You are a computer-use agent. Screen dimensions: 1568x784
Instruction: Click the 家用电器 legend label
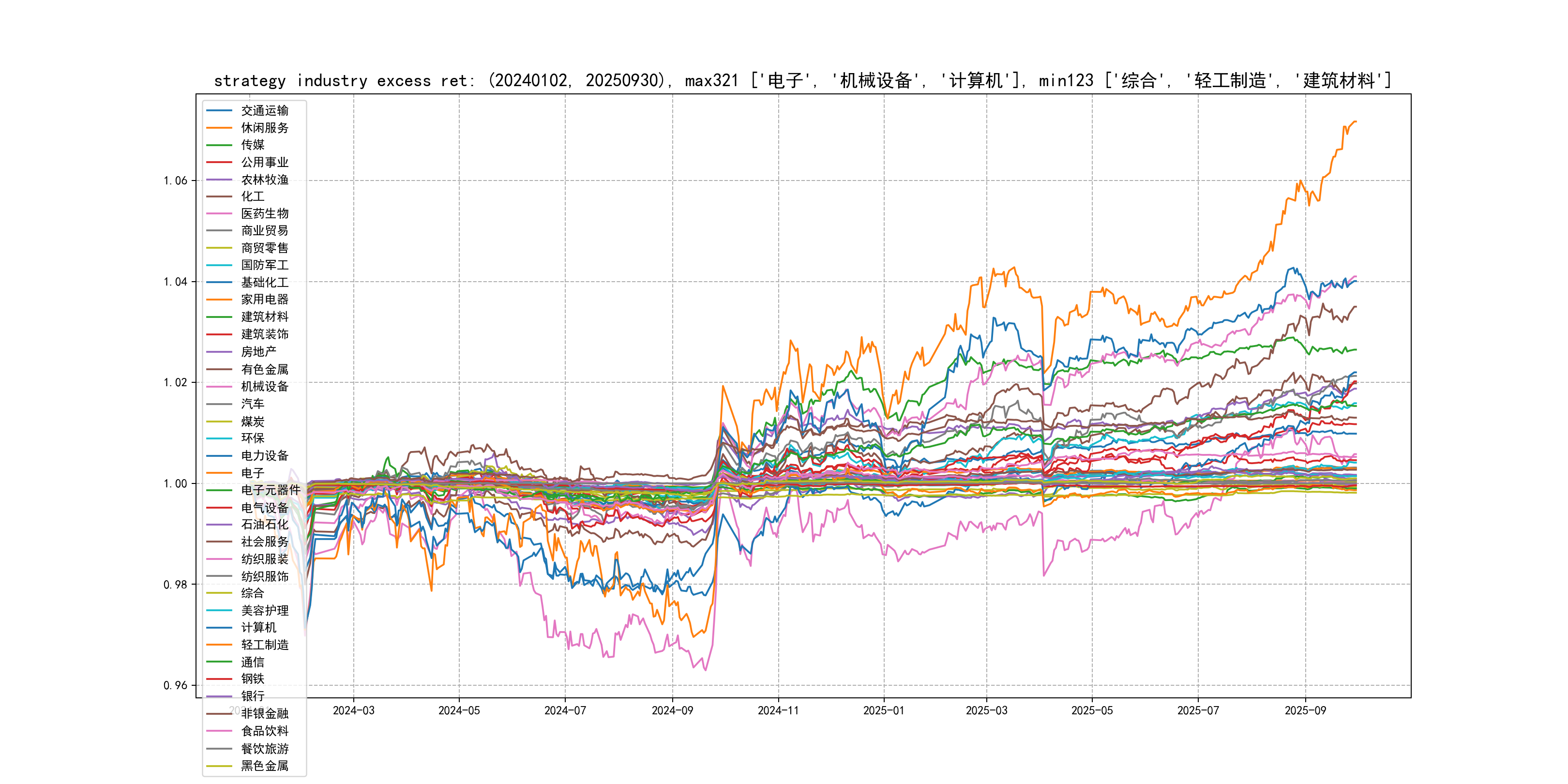click(264, 300)
